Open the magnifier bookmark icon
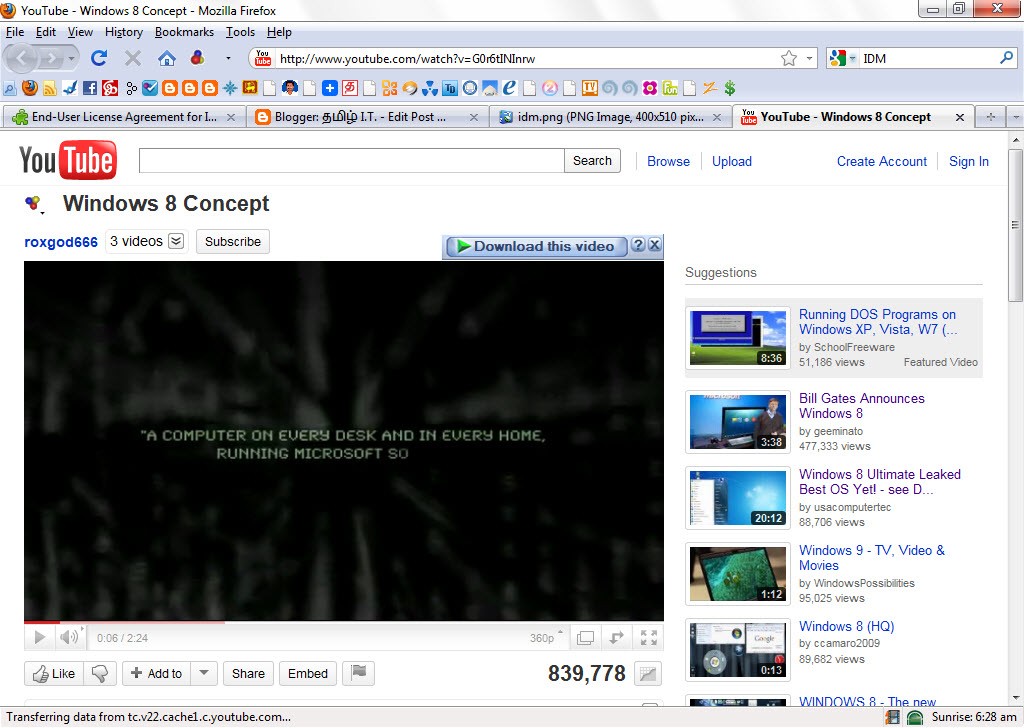1024x728 pixels. [x=10, y=88]
